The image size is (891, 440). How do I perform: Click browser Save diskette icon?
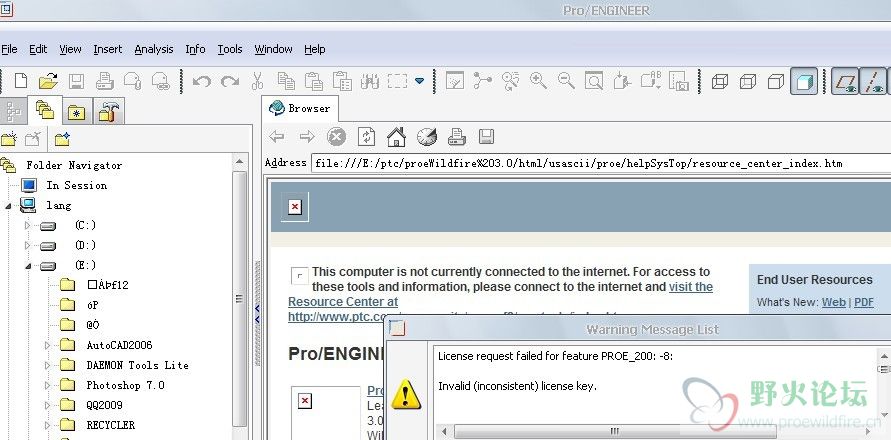(x=486, y=136)
